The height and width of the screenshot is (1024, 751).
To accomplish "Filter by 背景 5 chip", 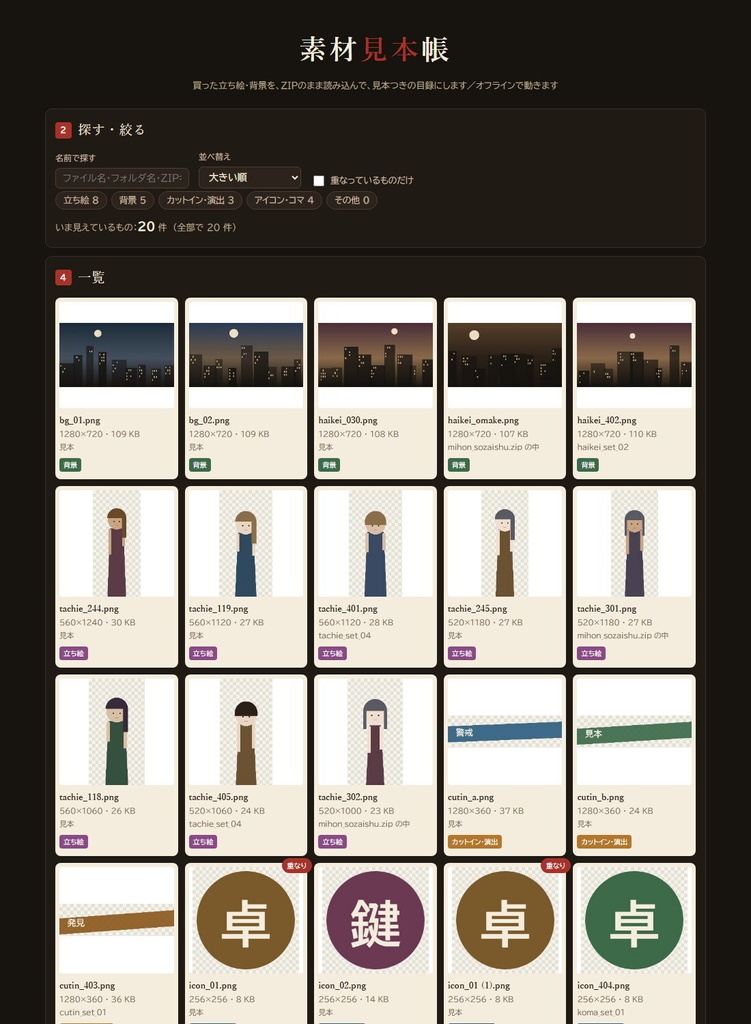I will (x=133, y=200).
